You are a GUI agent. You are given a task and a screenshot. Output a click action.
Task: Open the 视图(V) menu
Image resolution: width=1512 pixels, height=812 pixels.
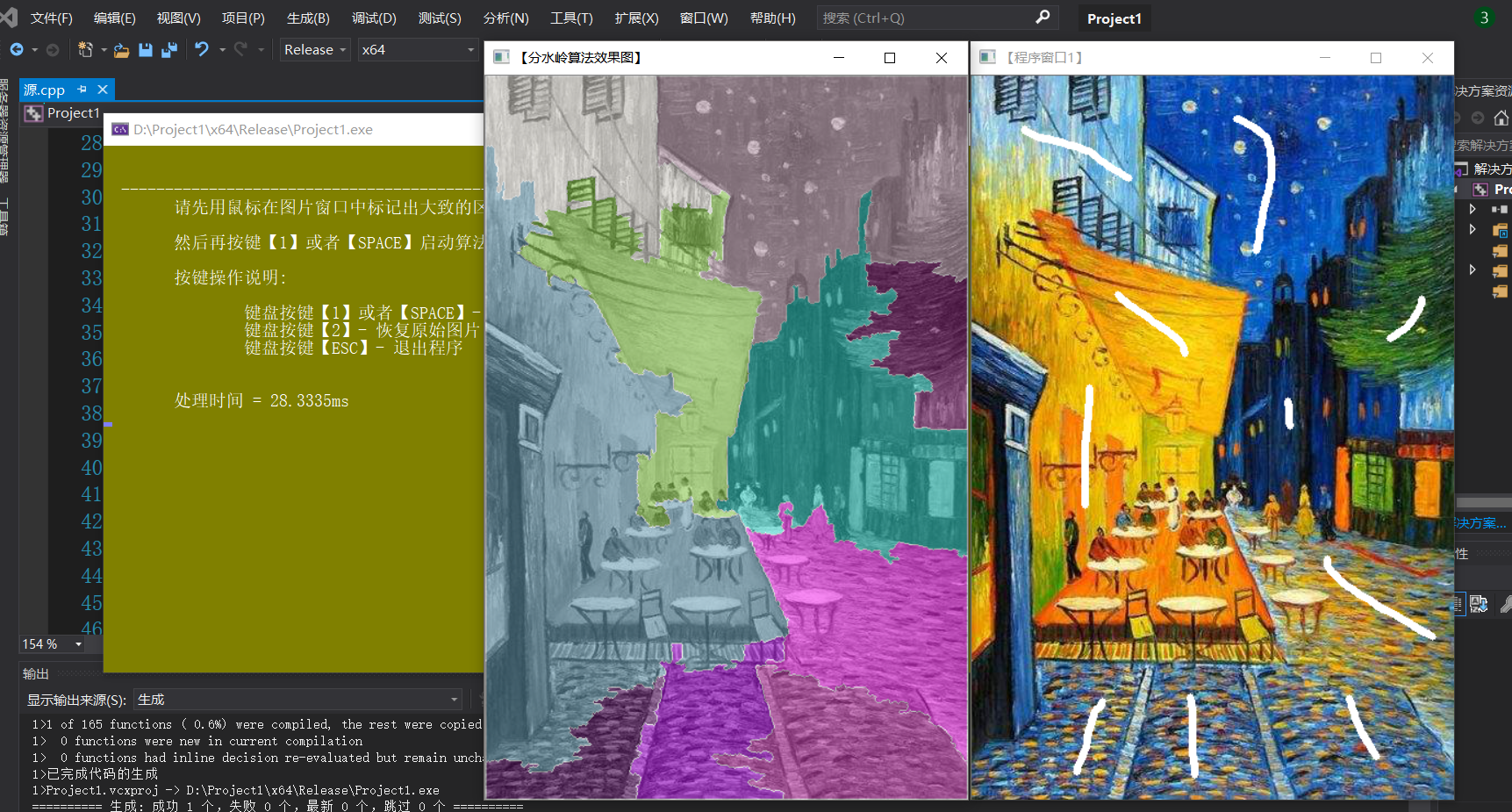[178, 18]
